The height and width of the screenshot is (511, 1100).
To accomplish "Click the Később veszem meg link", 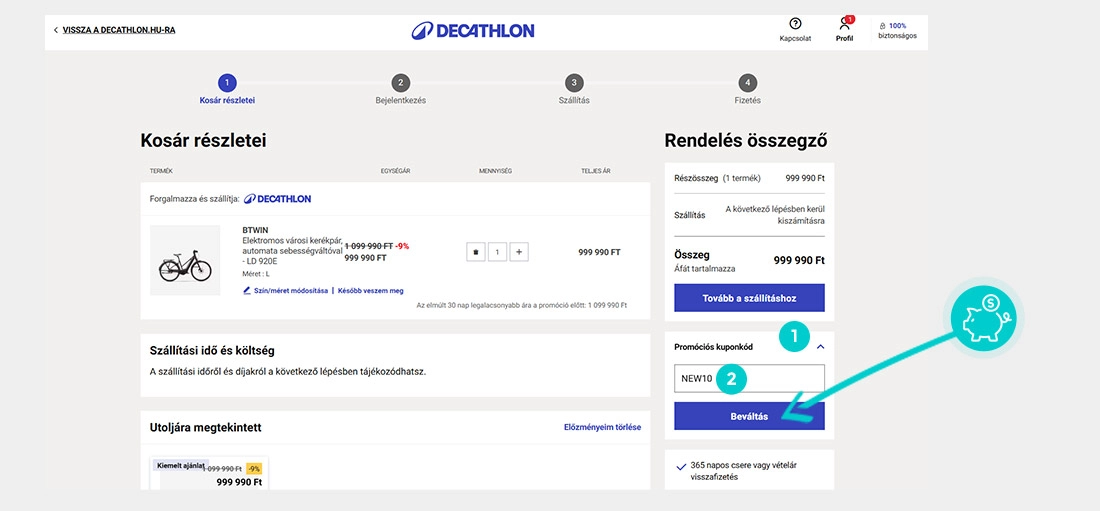I will (370, 291).
